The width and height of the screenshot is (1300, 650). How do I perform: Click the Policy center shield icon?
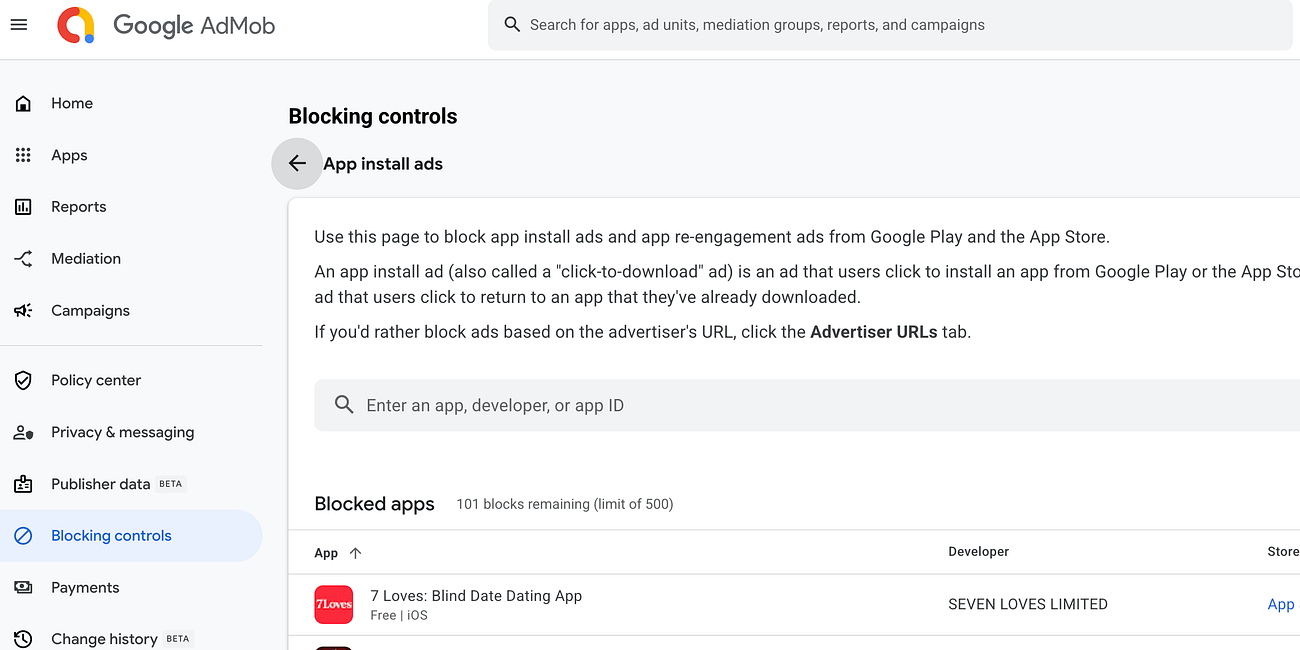23,380
